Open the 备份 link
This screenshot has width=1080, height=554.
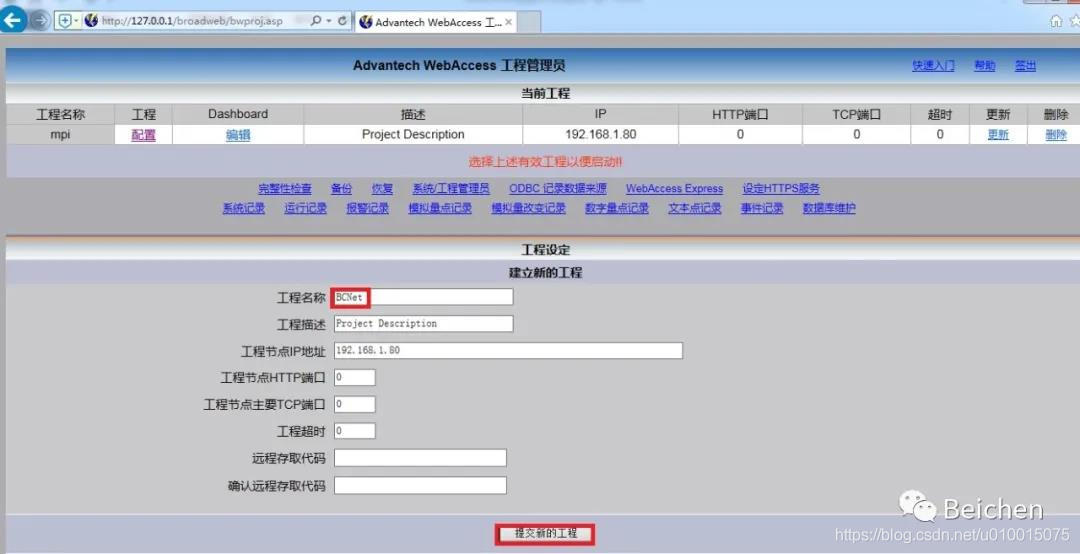(341, 188)
